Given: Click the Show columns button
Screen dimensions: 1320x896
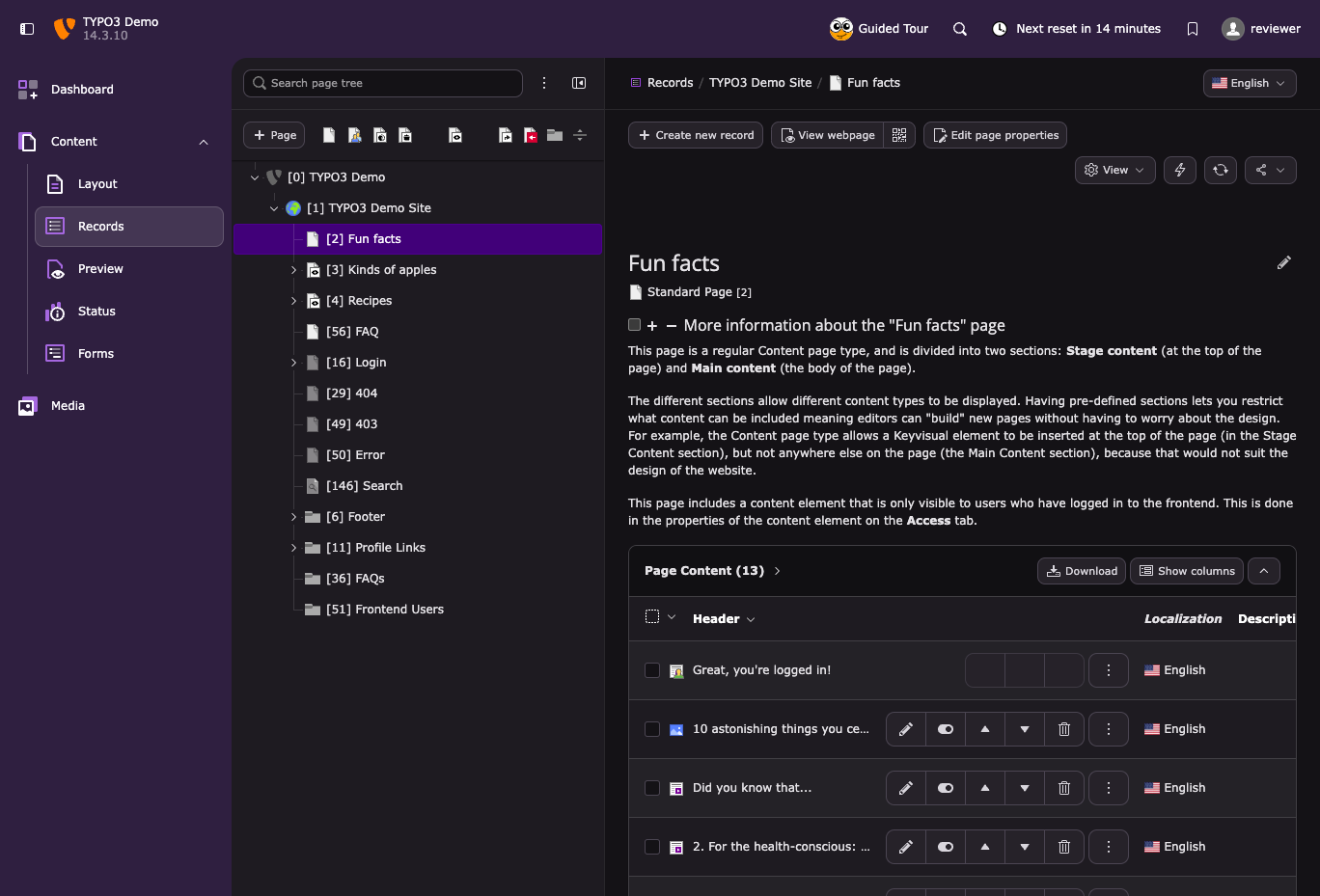Looking at the screenshot, I should [x=1187, y=571].
